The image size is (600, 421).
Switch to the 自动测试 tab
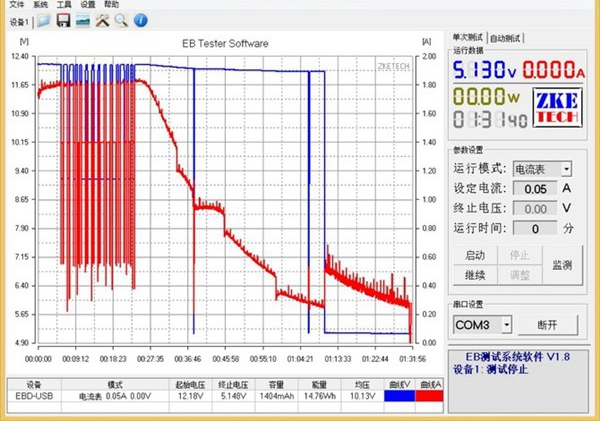[508, 38]
